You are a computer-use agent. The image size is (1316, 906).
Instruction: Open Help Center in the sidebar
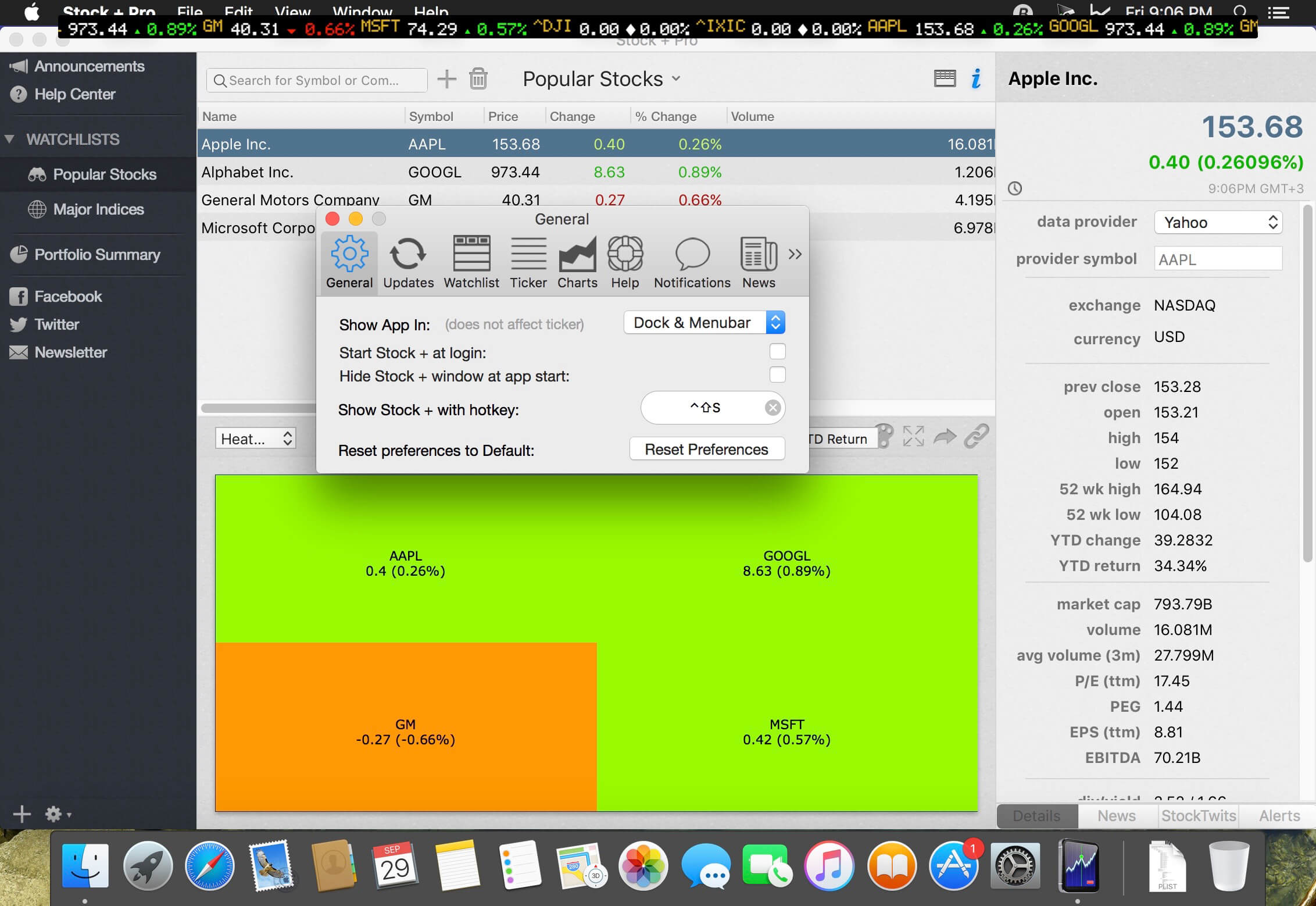[63, 94]
